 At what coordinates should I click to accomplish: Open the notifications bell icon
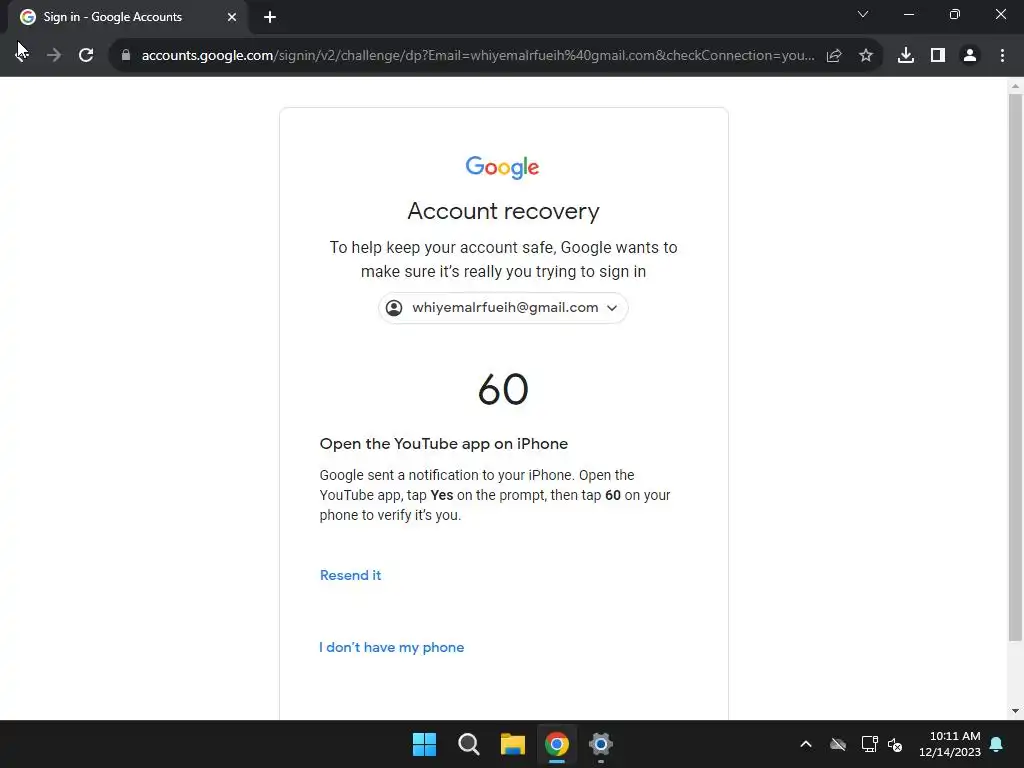pyautogui.click(x=997, y=744)
